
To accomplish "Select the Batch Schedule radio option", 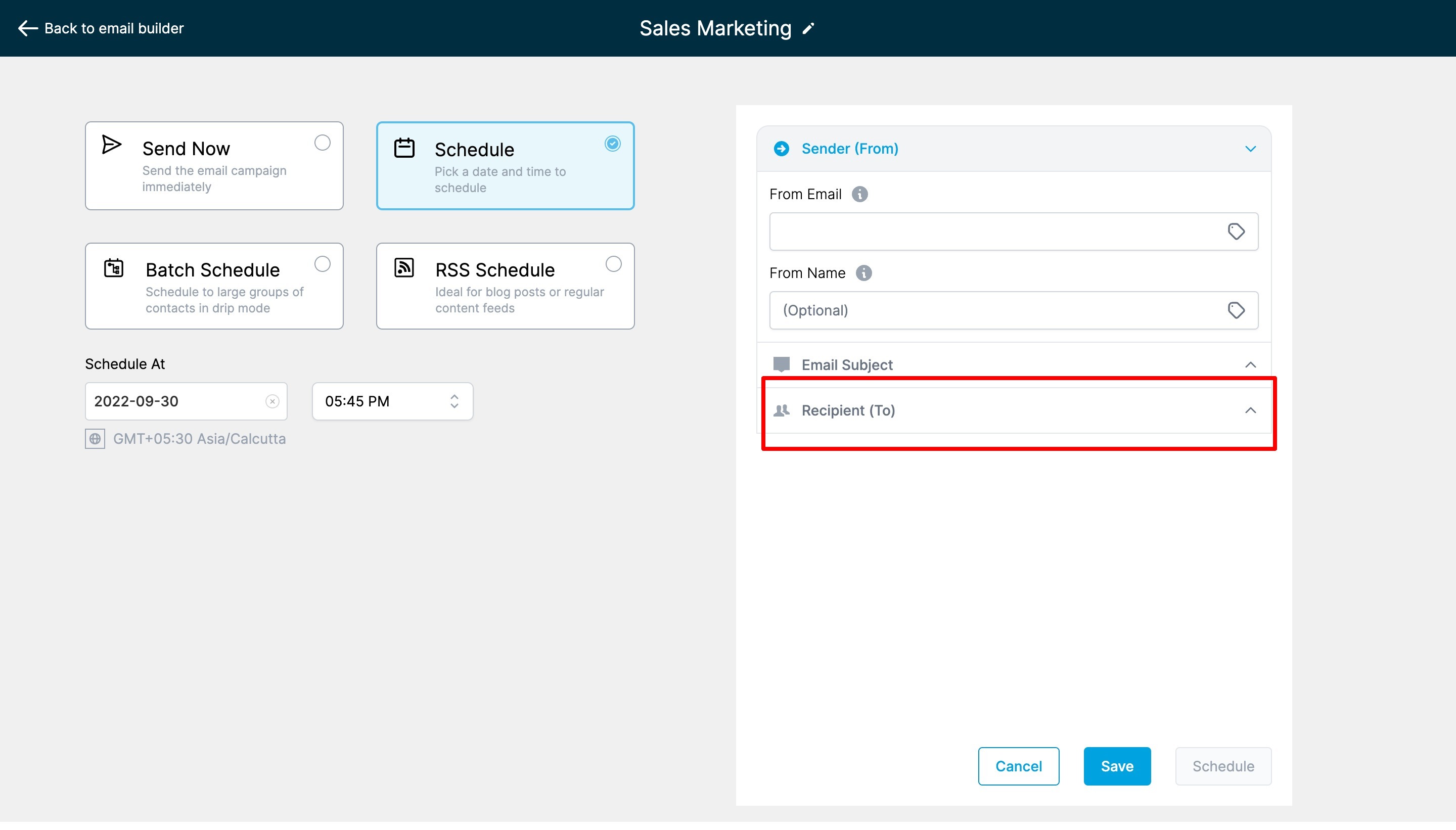I will pos(322,264).
